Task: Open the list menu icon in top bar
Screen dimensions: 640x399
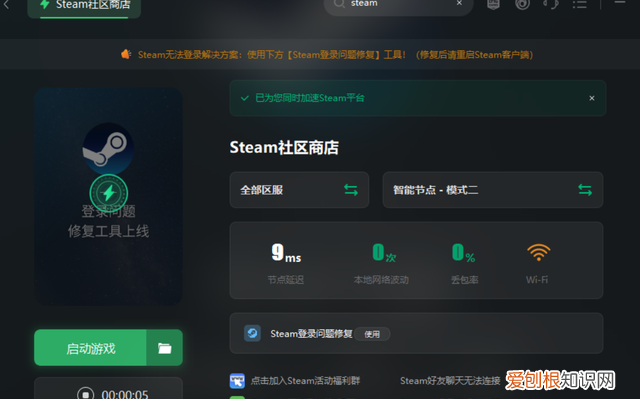Action: point(579,4)
